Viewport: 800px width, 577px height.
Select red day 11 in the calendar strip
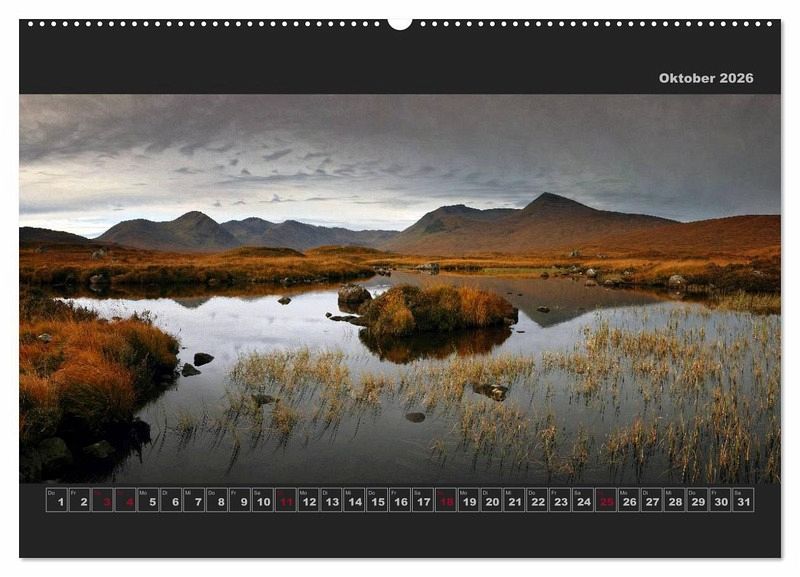[286, 500]
